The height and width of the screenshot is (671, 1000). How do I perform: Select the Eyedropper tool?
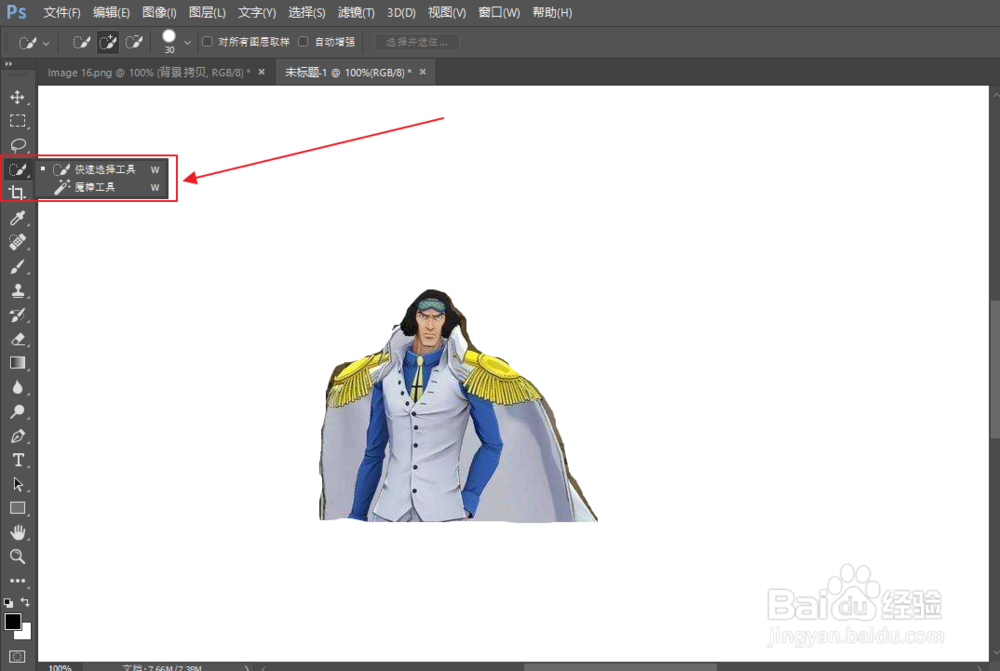pyautogui.click(x=17, y=218)
